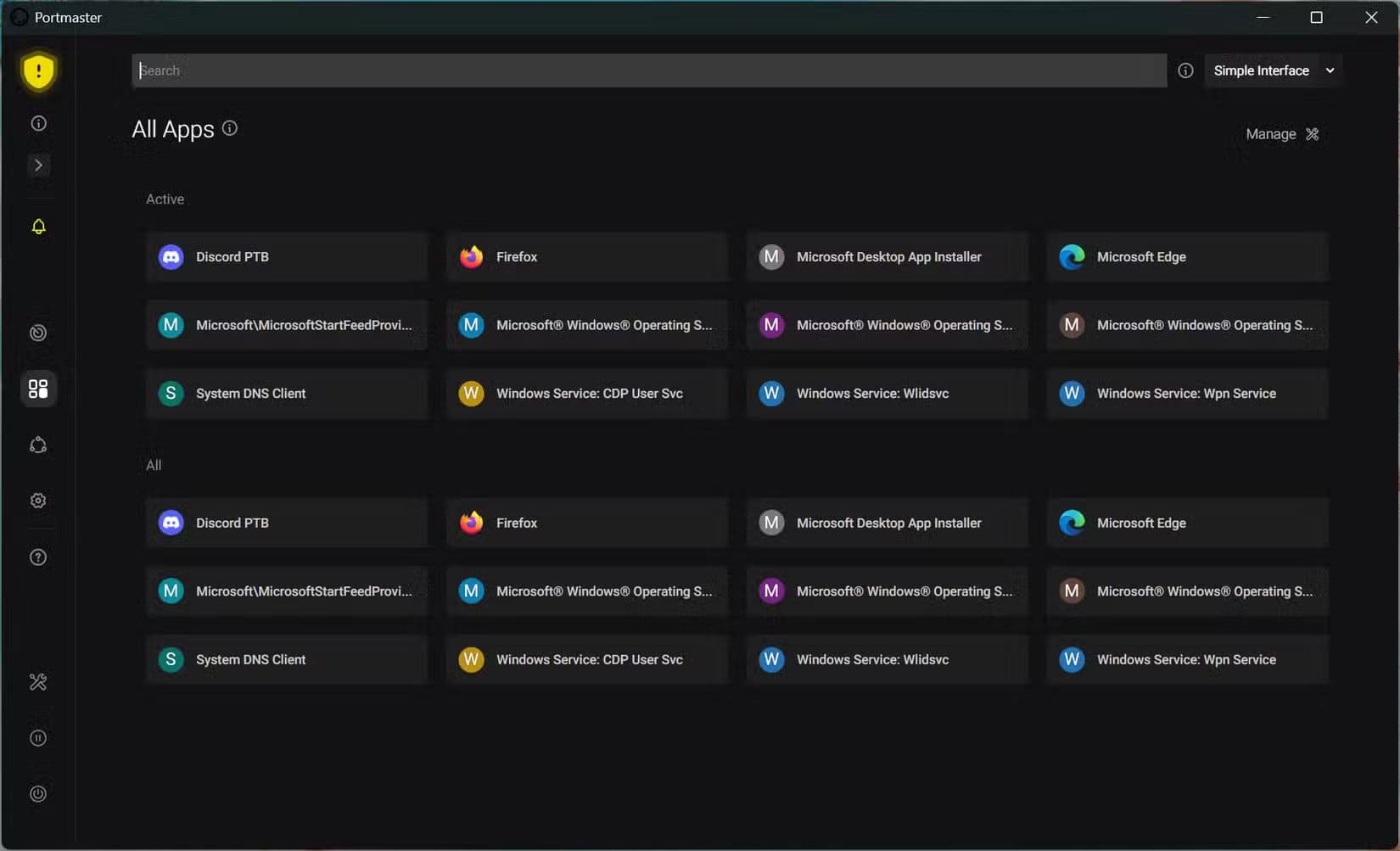The width and height of the screenshot is (1400, 851).
Task: Select the Apps grid icon in sidebar
Action: pyautogui.click(x=38, y=389)
